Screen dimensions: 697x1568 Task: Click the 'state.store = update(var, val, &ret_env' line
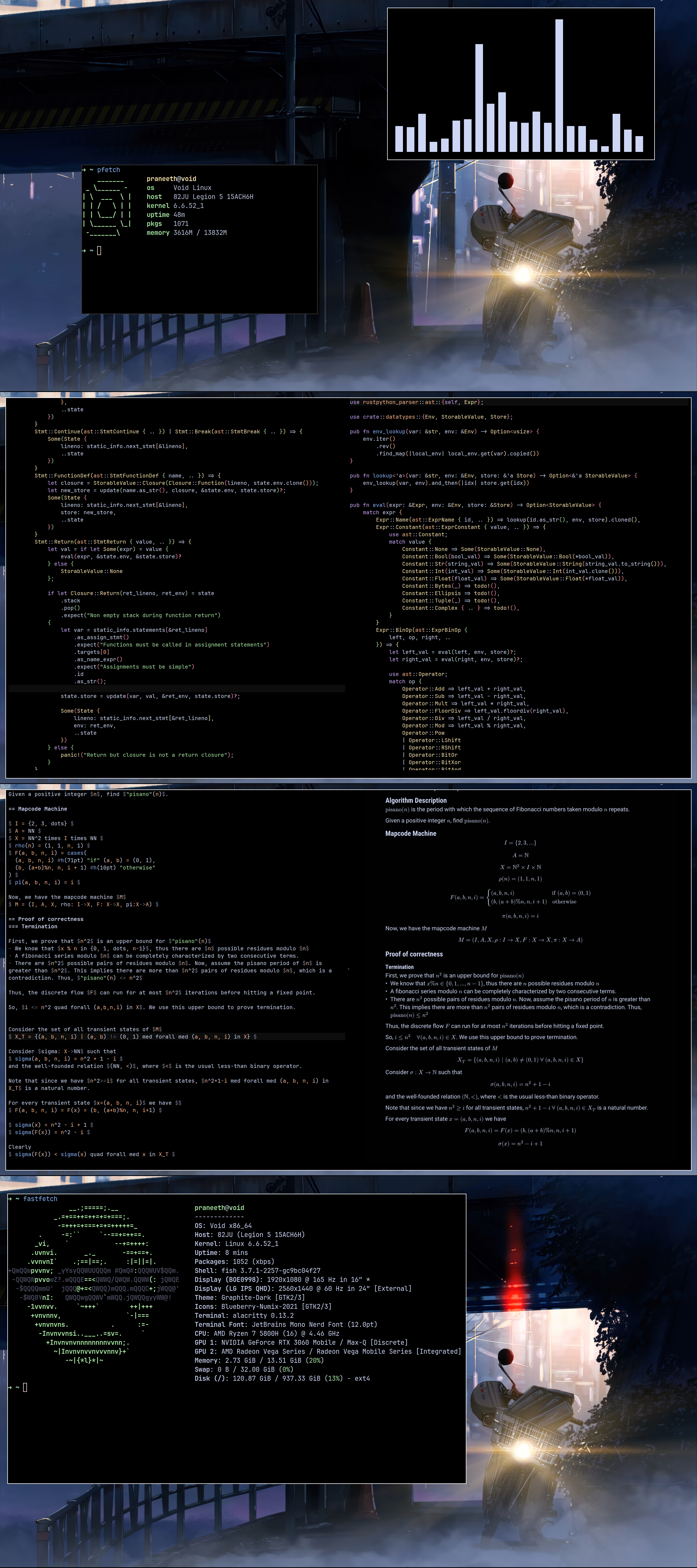click(x=150, y=696)
